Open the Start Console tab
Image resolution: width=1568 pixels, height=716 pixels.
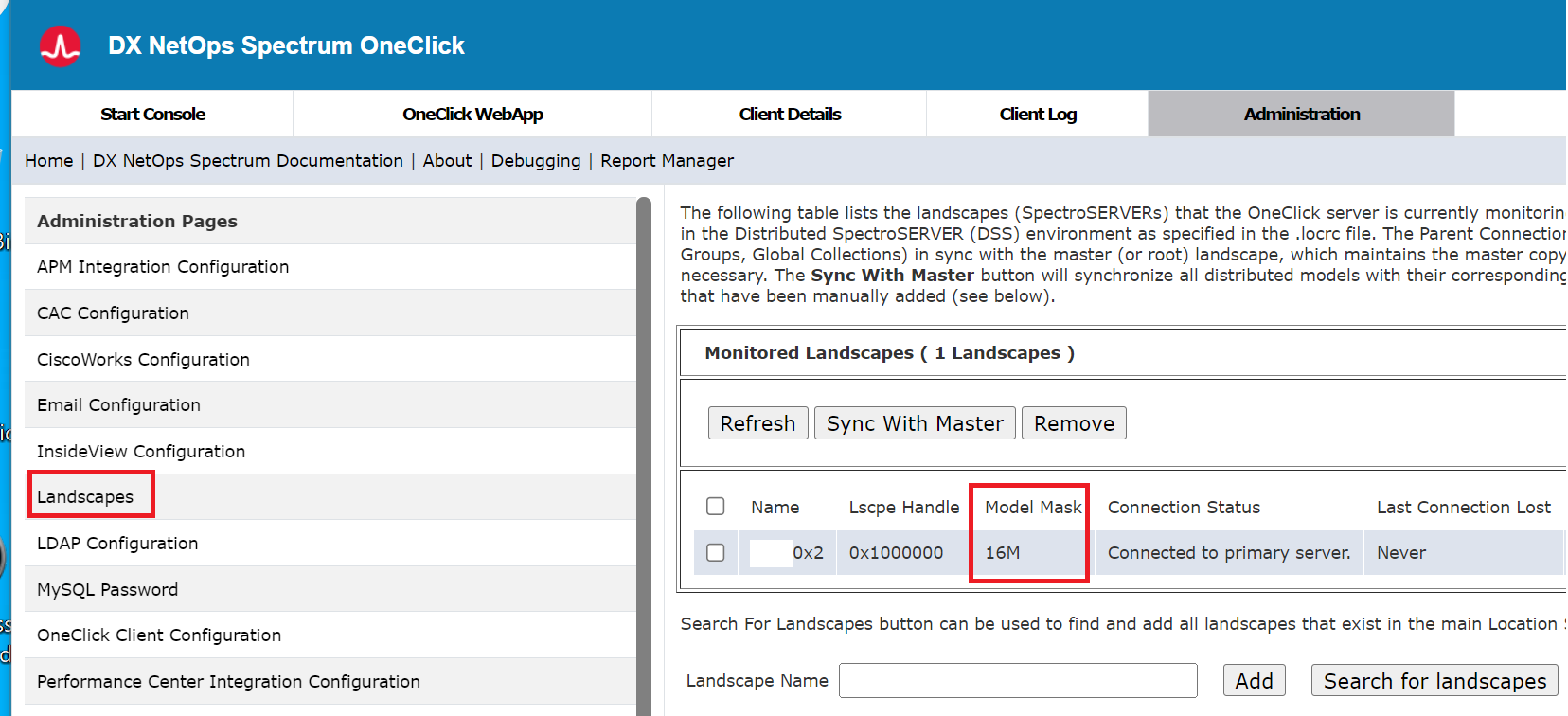click(x=152, y=114)
